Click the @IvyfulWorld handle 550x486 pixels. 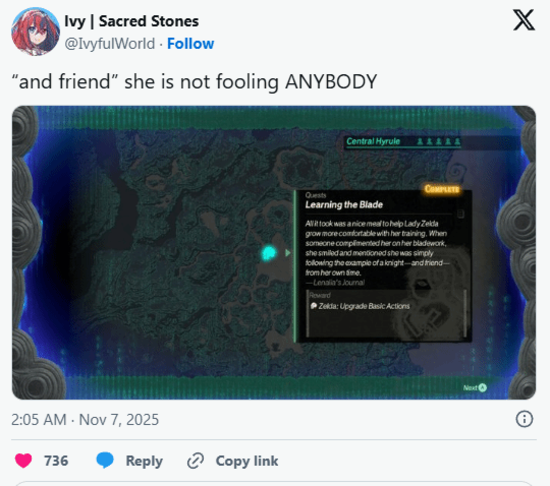(109, 44)
